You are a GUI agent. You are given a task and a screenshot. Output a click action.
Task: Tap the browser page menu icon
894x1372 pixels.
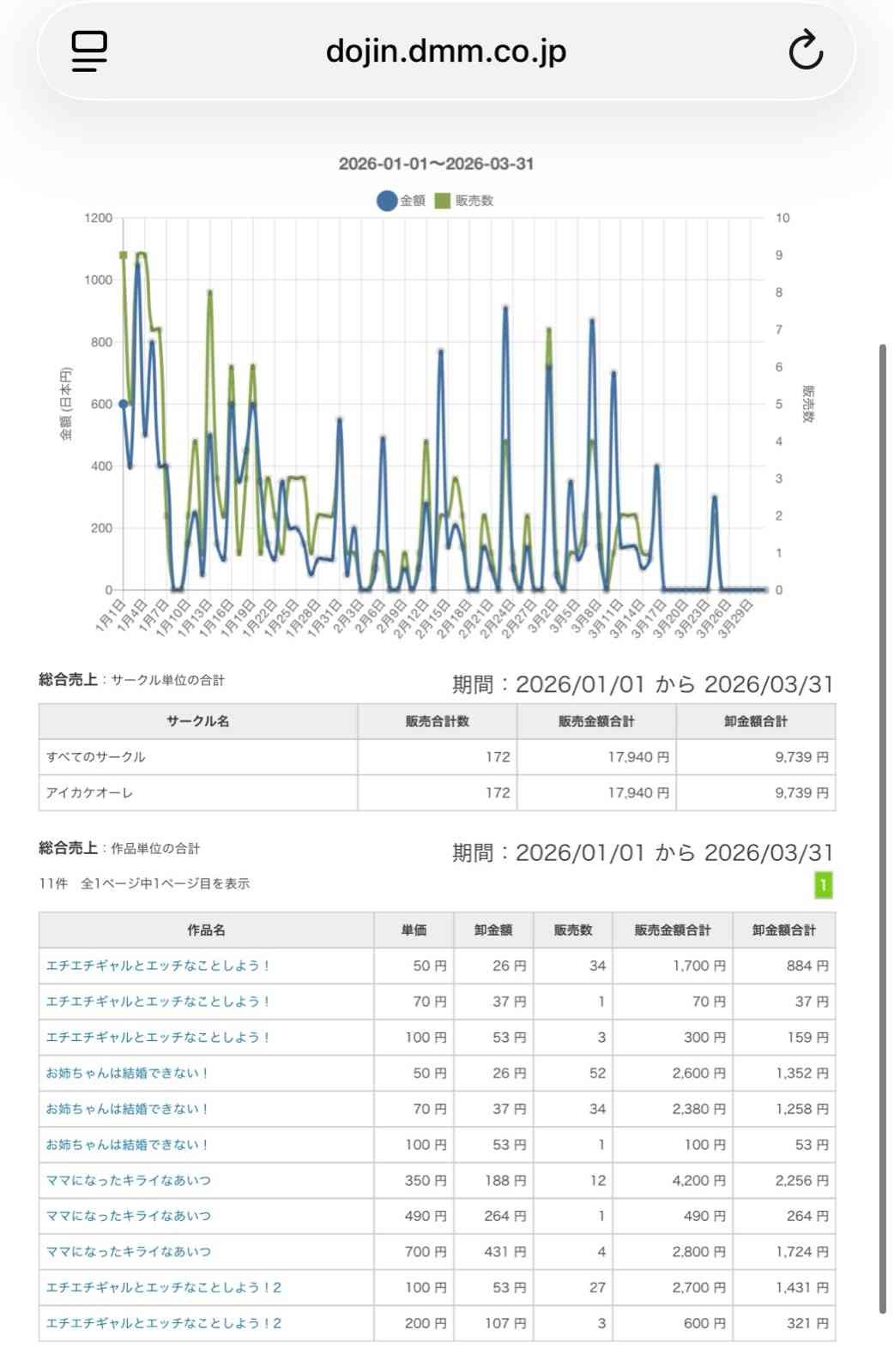coord(89,51)
